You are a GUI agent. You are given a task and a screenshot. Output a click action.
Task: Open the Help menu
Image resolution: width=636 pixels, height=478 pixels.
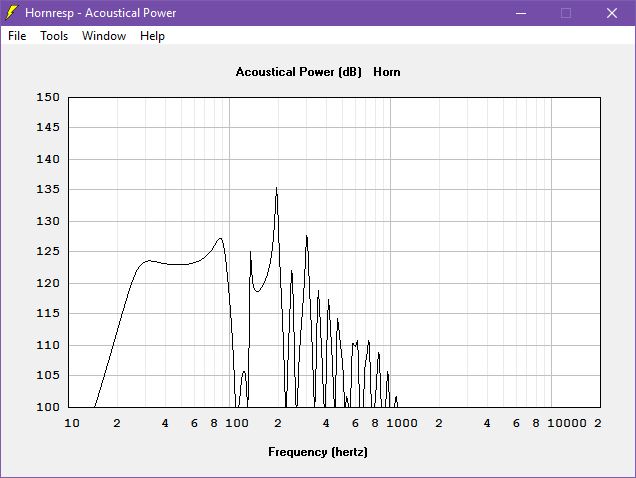[152, 36]
